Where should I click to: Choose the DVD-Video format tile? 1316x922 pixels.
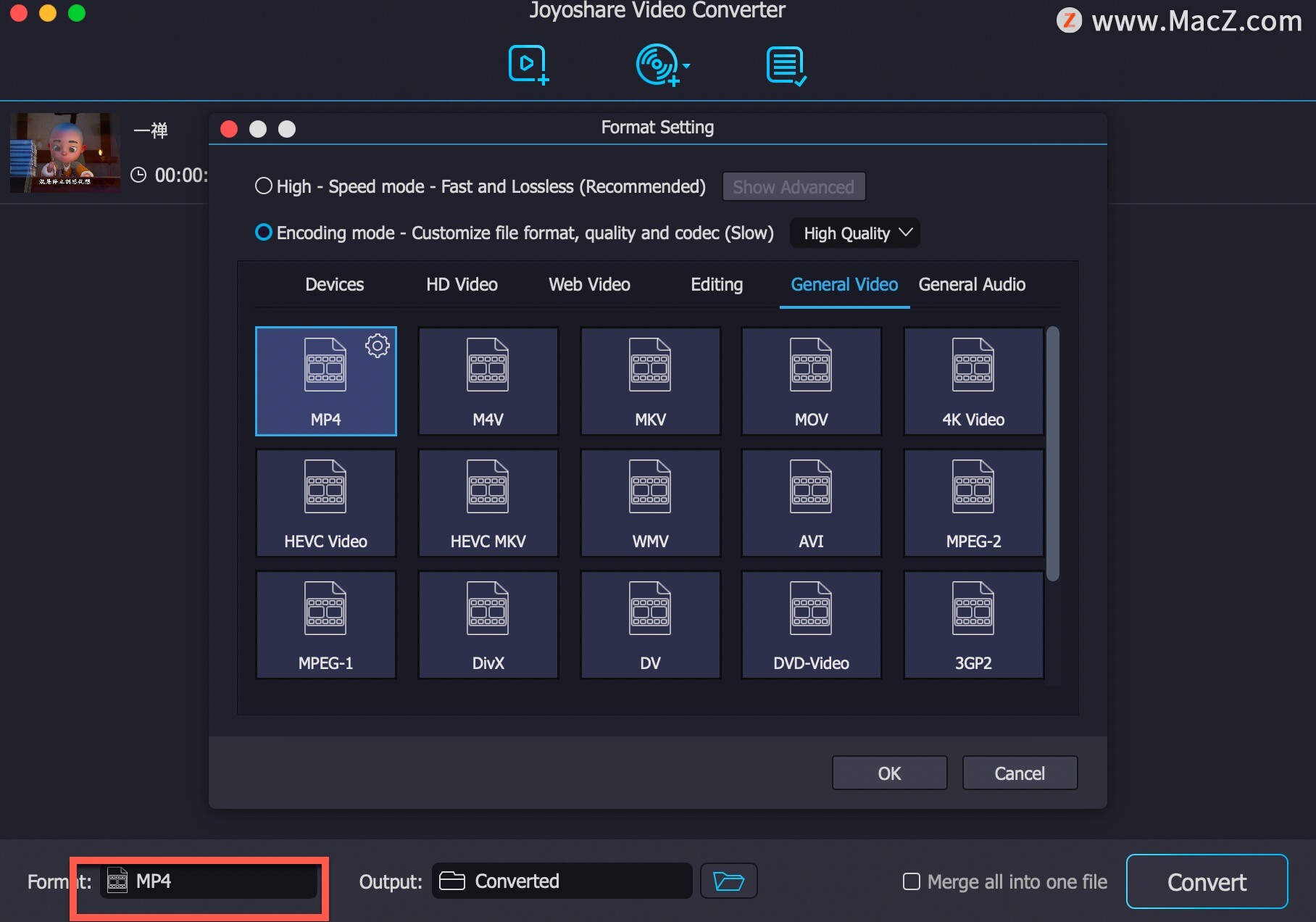point(812,625)
